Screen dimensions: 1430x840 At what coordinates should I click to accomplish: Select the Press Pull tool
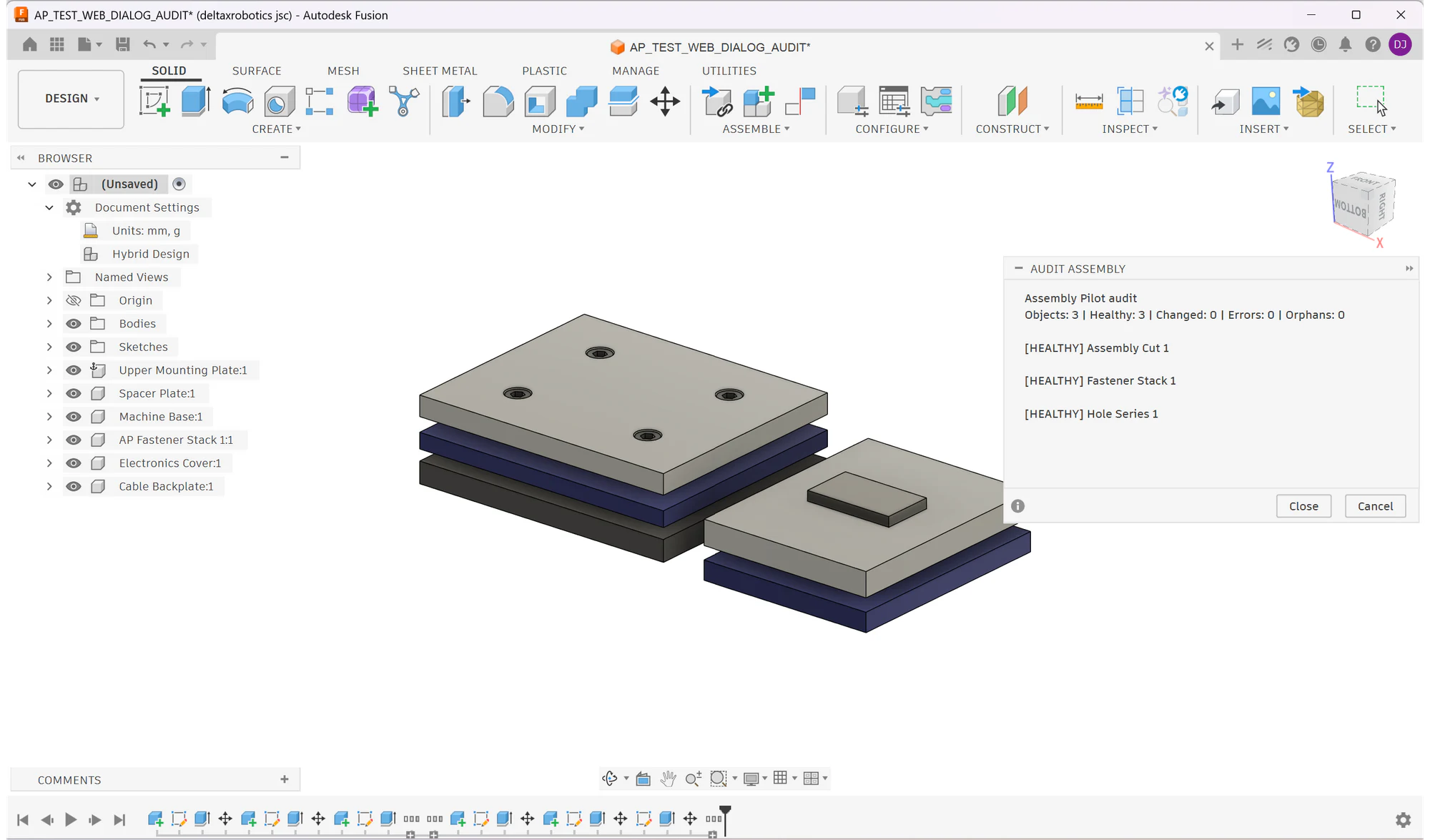tap(455, 101)
